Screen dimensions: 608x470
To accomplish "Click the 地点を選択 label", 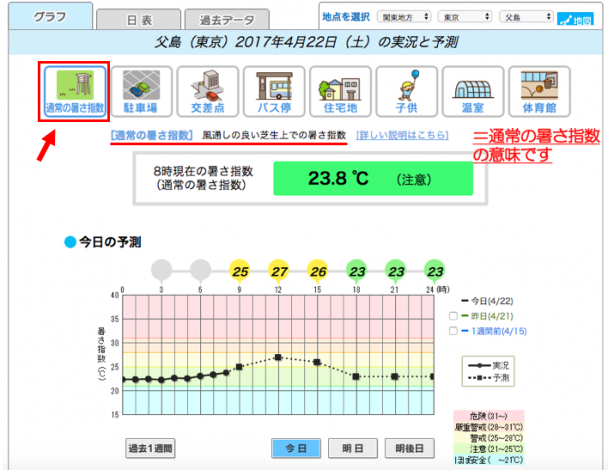I will coord(346,17).
